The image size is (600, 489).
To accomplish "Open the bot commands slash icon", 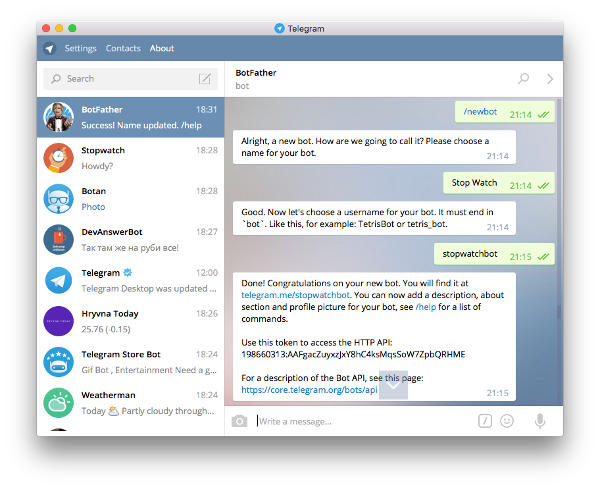I will coord(485,421).
